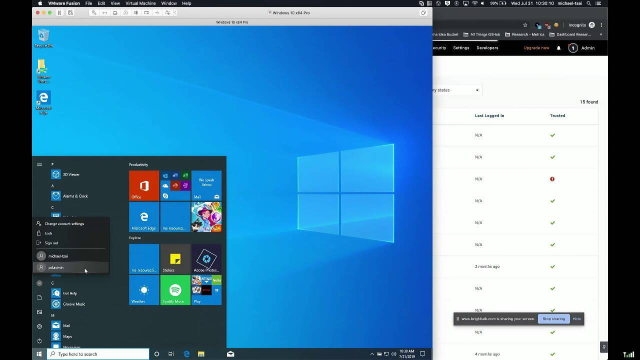Open Chrome three-dot menu
Image resolution: width=640 pixels, height=360 pixels.
601,25
